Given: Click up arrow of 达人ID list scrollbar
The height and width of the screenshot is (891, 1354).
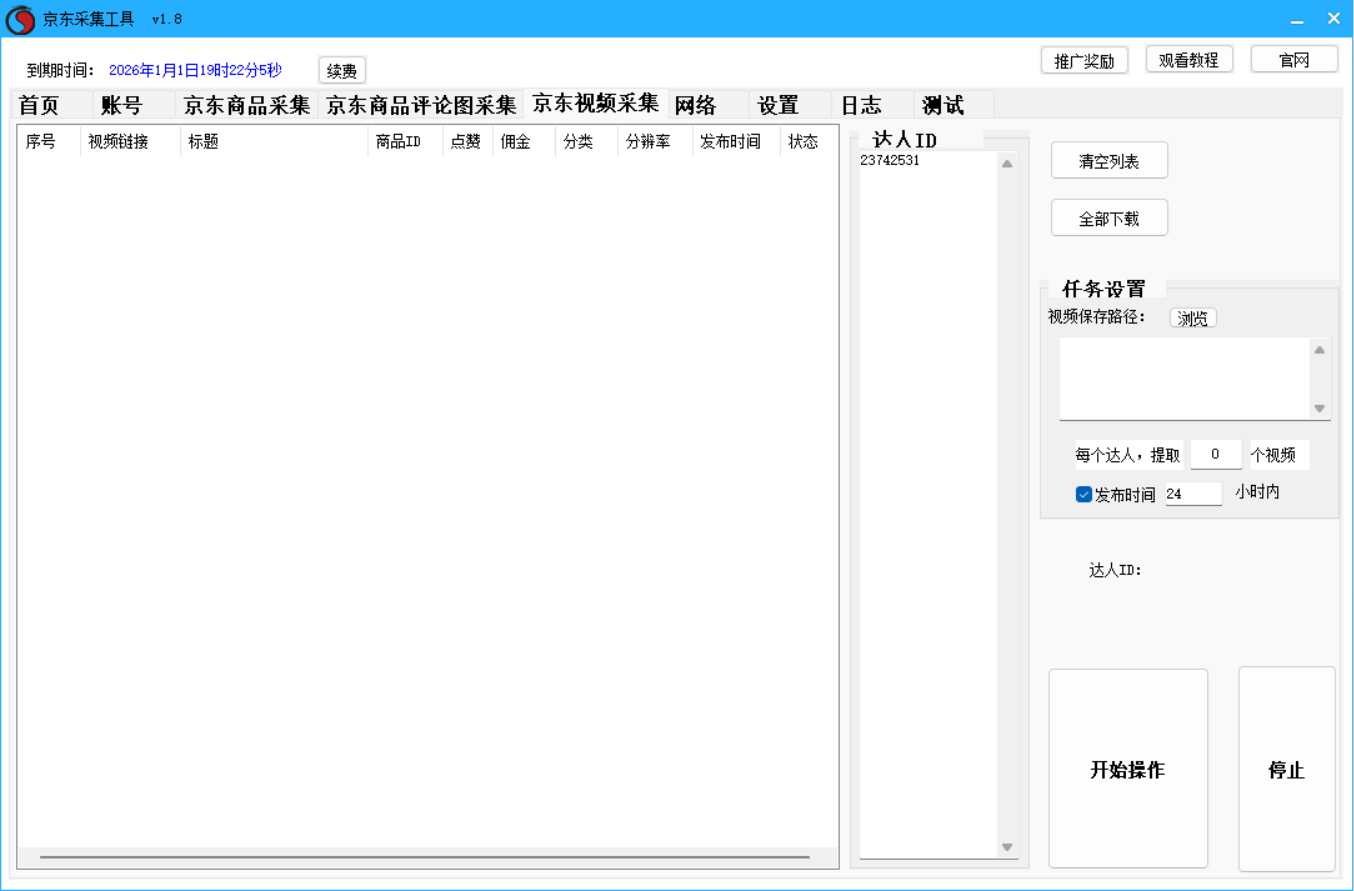Looking at the screenshot, I should click(1007, 164).
